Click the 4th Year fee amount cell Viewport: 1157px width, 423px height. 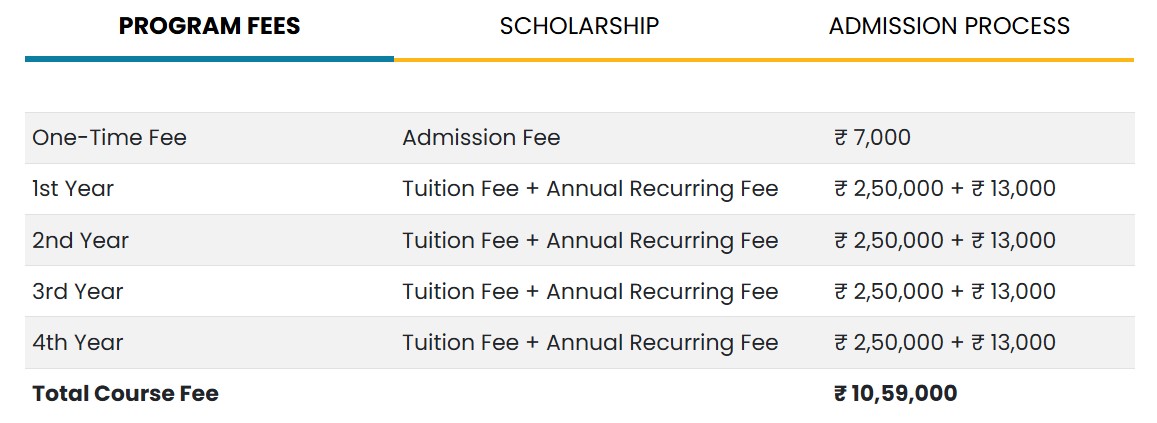(x=944, y=343)
